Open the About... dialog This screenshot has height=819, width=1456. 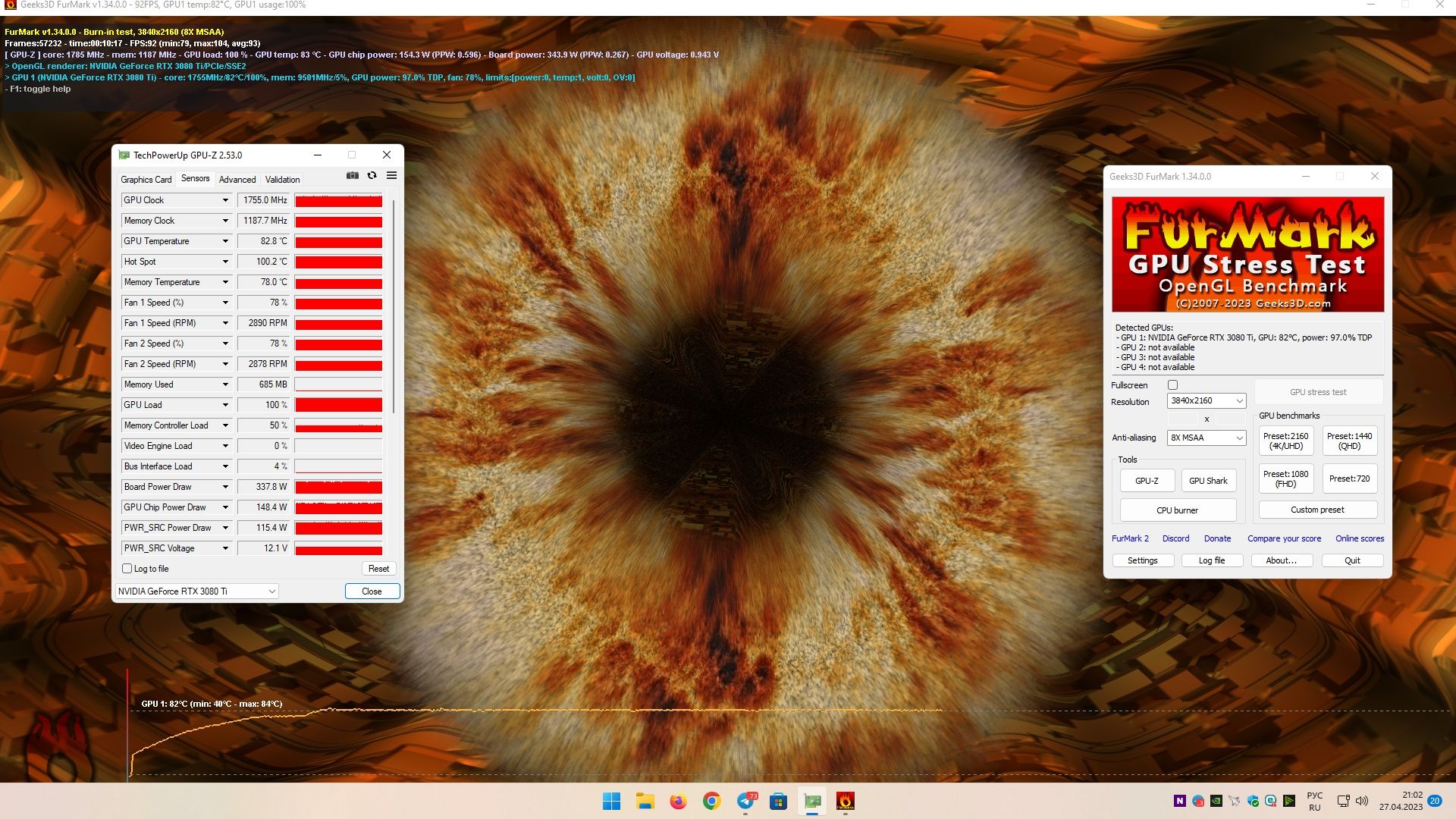coord(1281,560)
